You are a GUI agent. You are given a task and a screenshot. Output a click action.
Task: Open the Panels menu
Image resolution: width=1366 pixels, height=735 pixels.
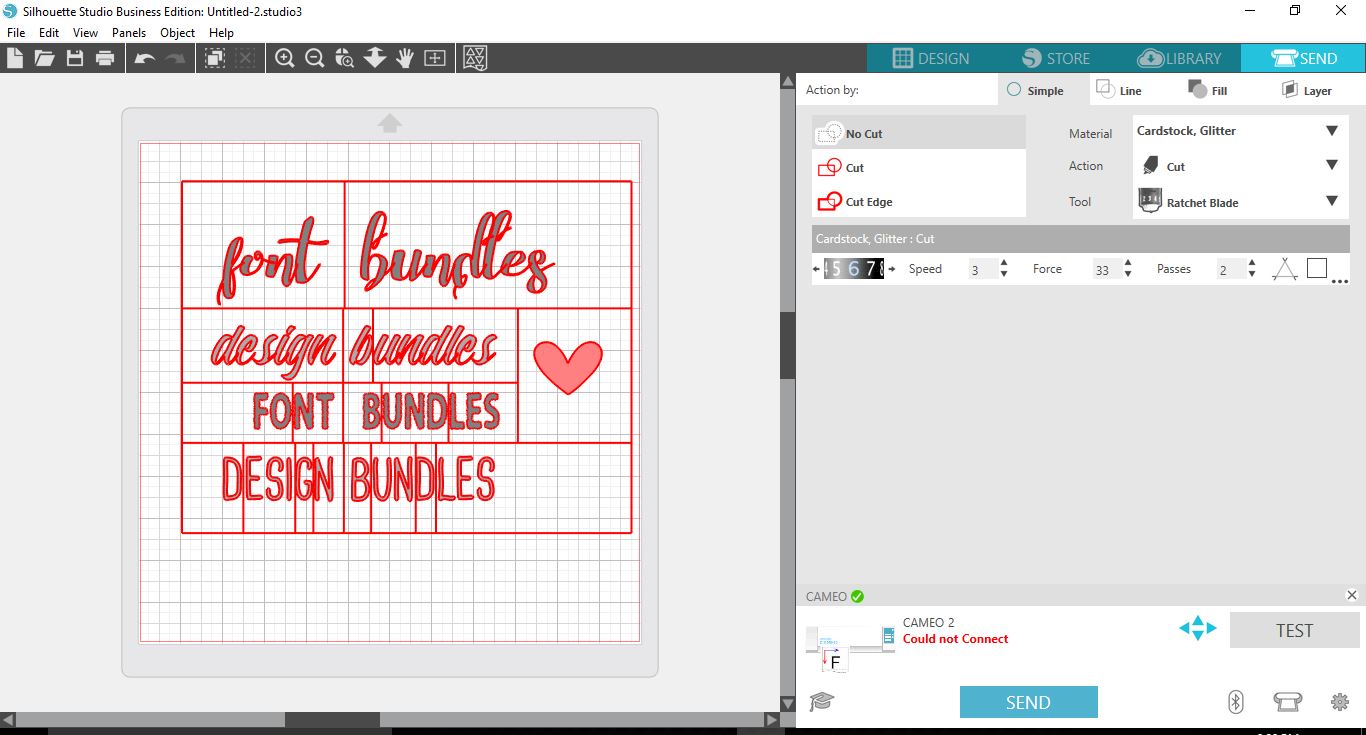(x=129, y=32)
